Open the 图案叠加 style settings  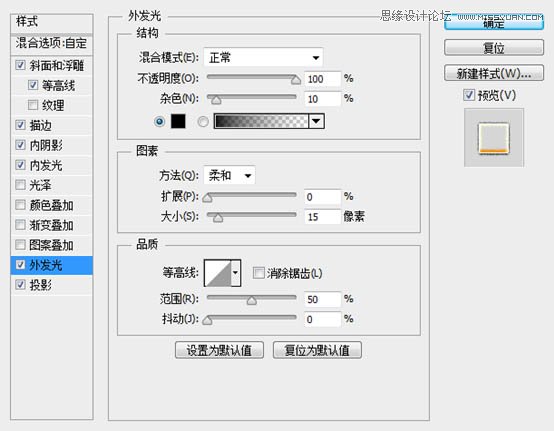coord(52,245)
